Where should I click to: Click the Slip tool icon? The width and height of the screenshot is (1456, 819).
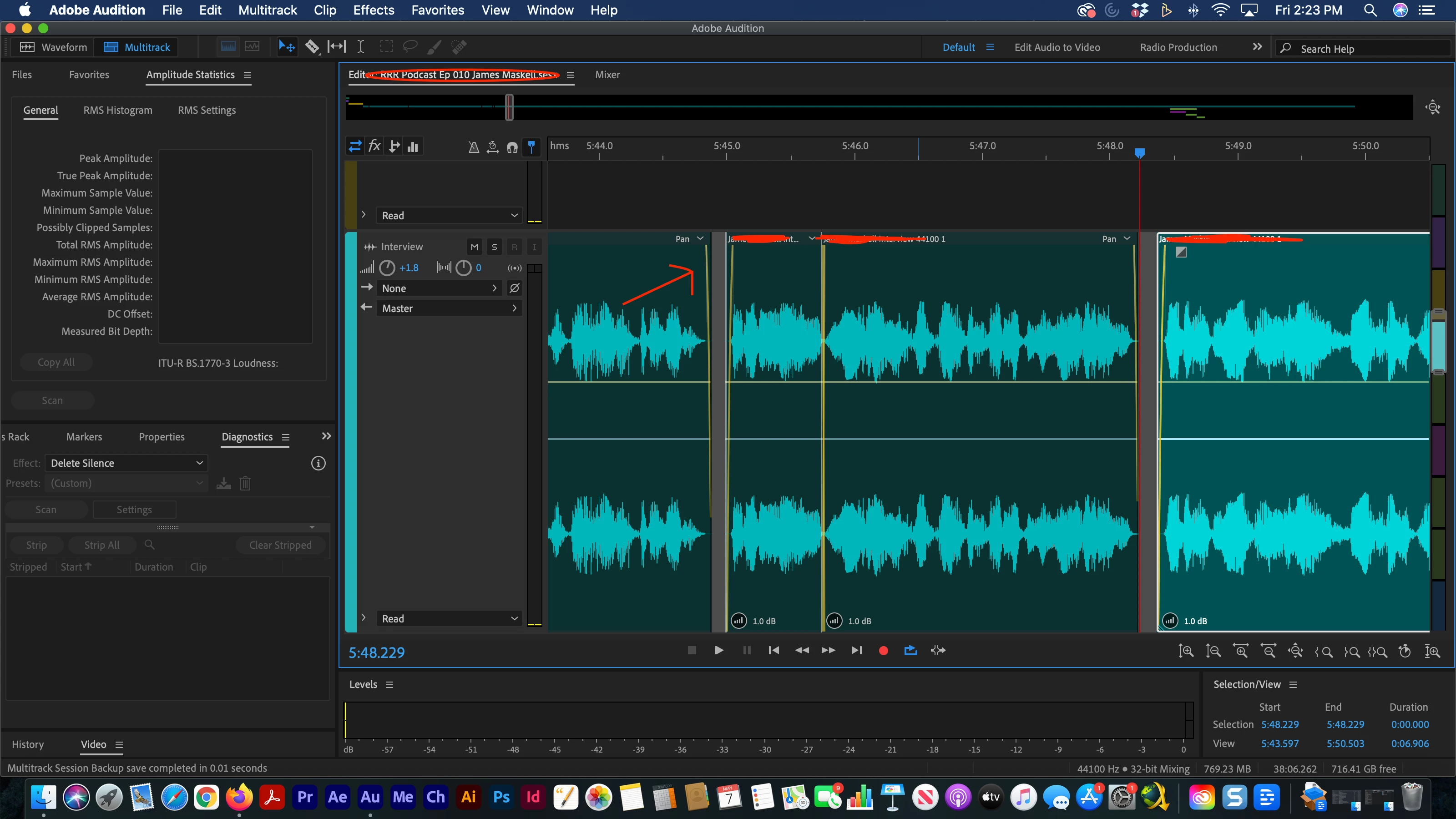(x=337, y=47)
